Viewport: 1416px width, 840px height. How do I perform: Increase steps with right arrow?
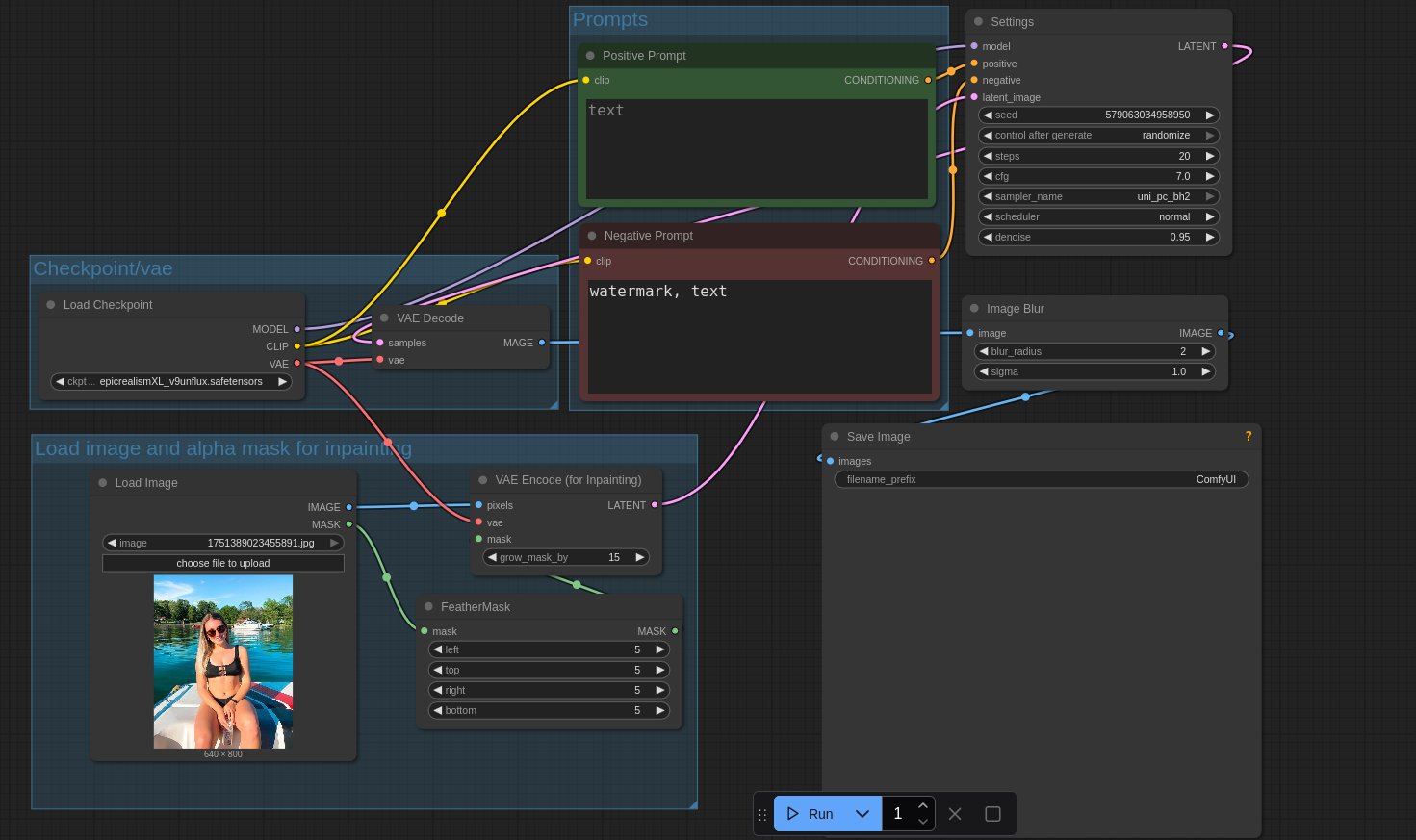point(1210,156)
